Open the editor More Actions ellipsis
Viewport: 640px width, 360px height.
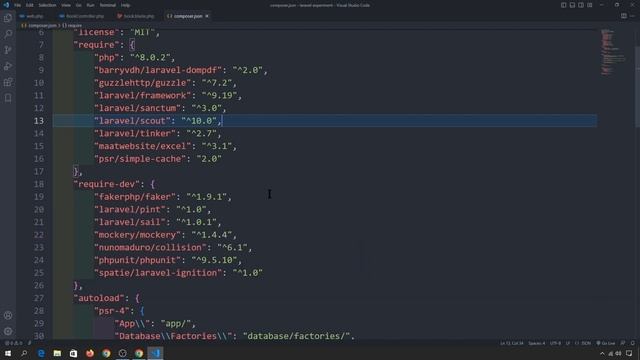tap(632, 16)
